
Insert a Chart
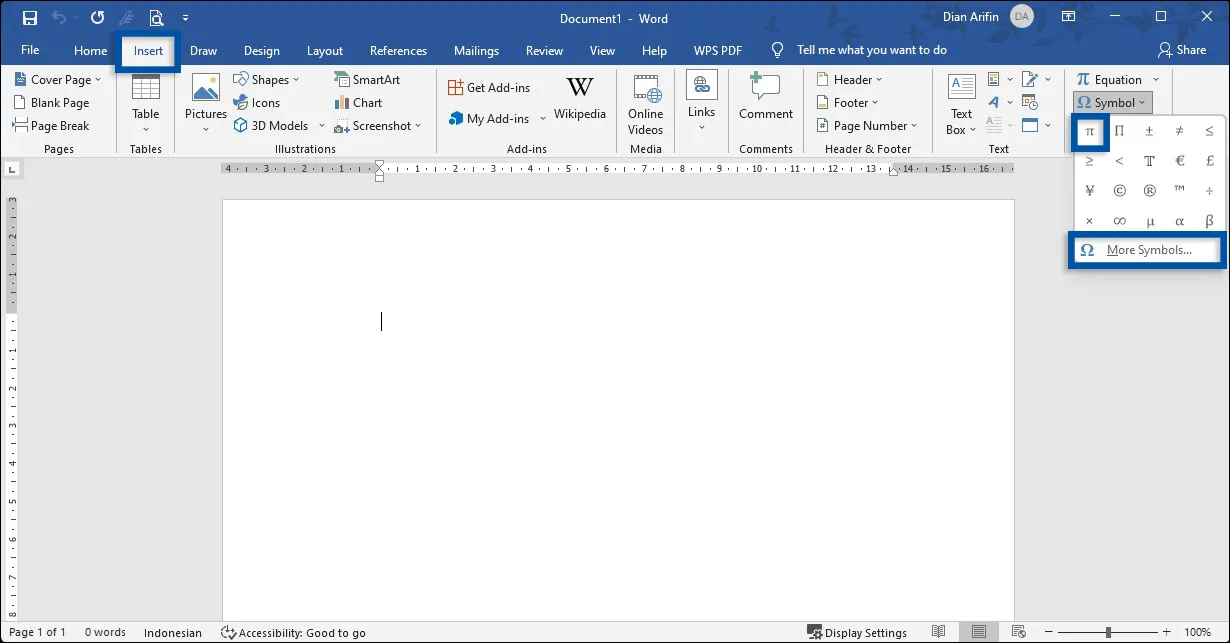(358, 102)
